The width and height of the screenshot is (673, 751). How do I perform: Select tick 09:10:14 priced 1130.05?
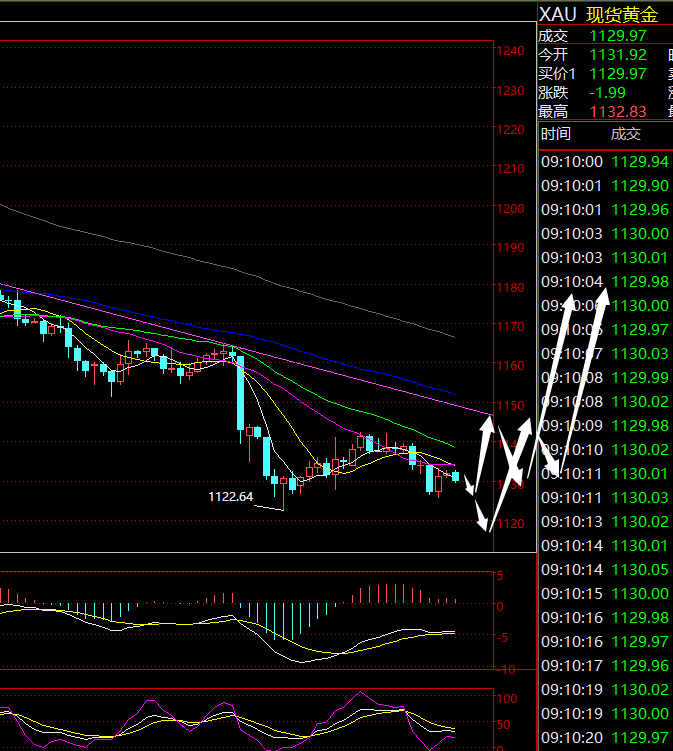[605, 569]
